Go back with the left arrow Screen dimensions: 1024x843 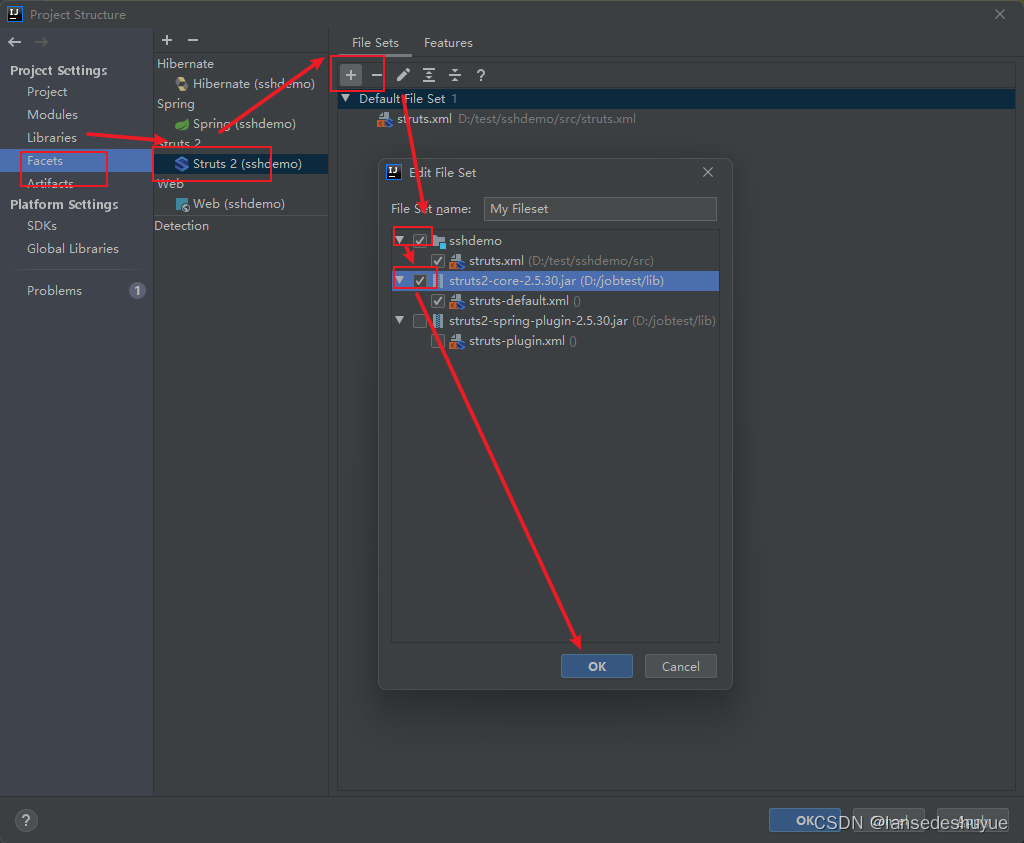point(15,42)
